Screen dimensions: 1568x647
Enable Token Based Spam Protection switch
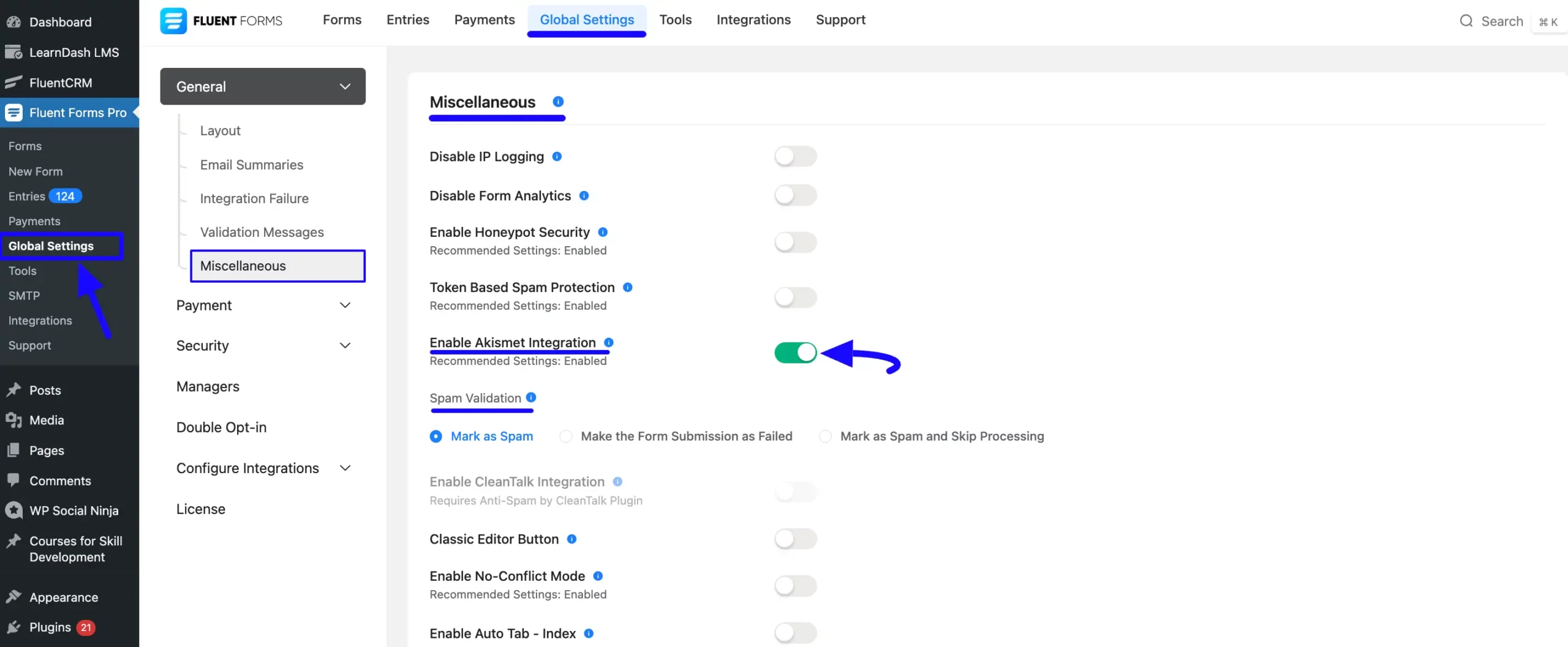795,297
